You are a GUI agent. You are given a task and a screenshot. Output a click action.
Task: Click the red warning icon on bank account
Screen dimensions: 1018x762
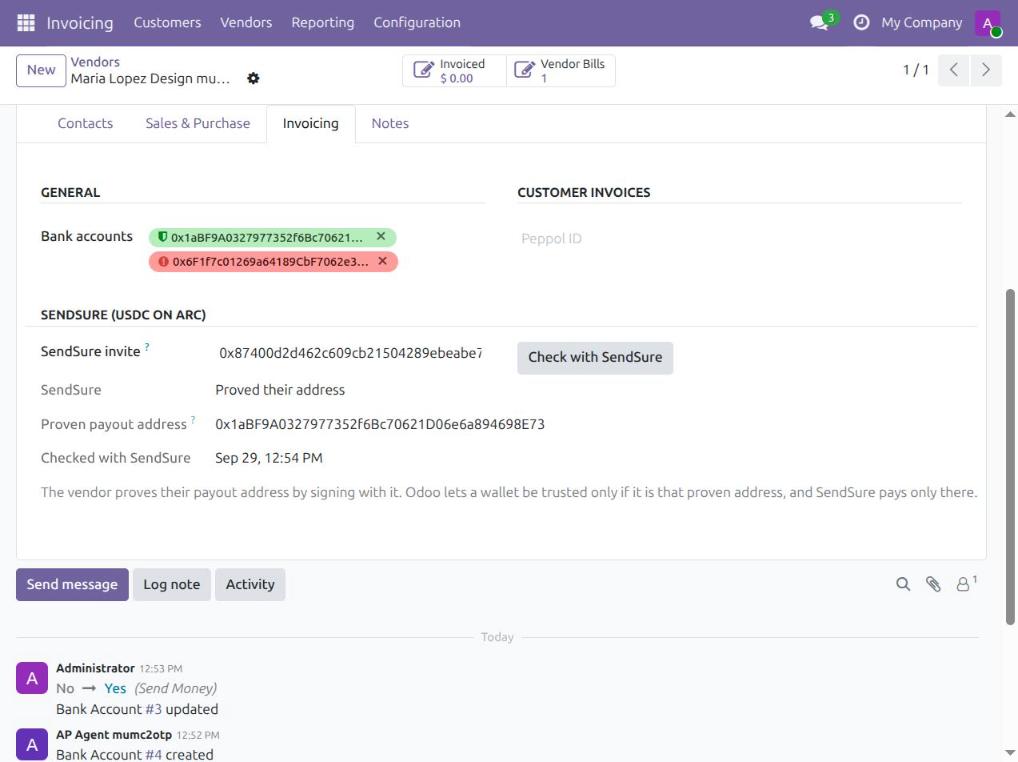[164, 262]
